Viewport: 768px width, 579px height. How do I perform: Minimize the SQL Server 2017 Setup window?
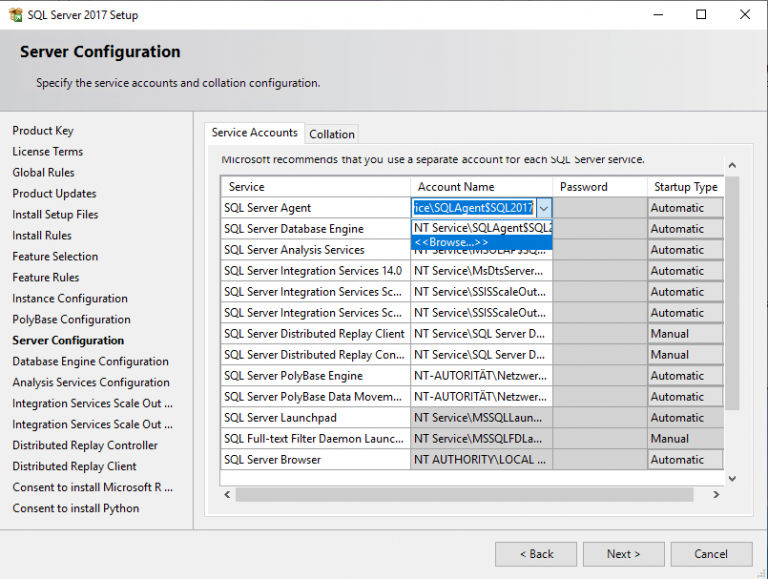[658, 15]
